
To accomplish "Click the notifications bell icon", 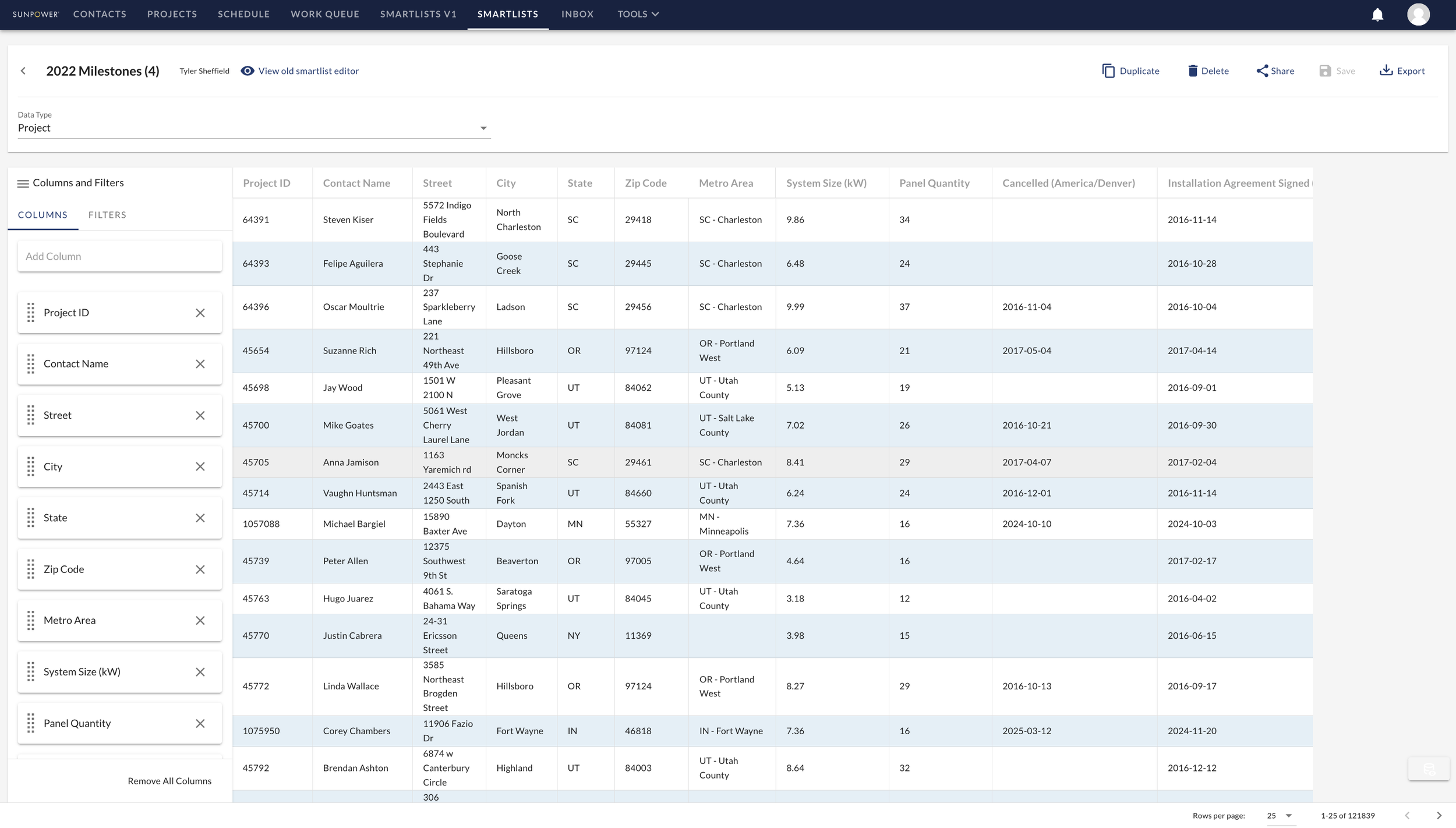I will 1377,14.
